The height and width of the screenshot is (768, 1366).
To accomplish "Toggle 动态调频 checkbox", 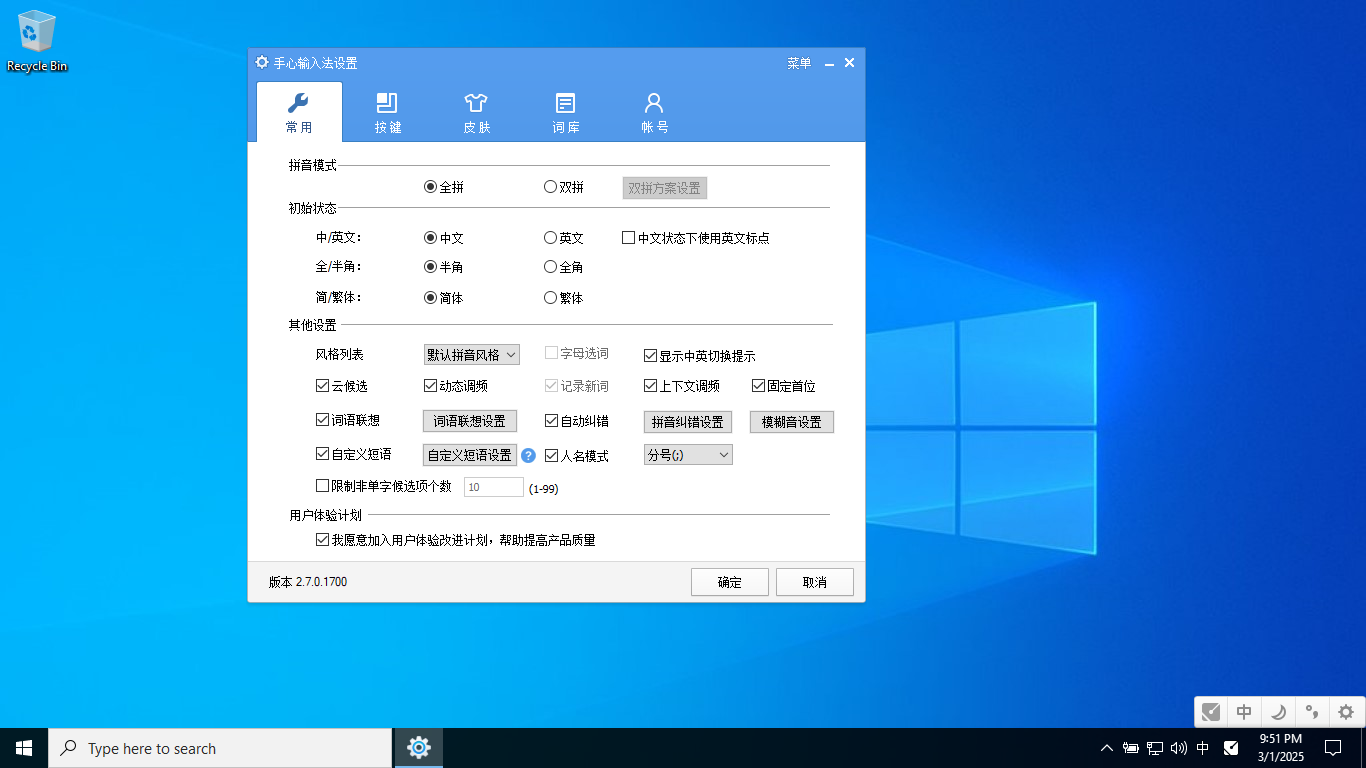I will tap(431, 386).
